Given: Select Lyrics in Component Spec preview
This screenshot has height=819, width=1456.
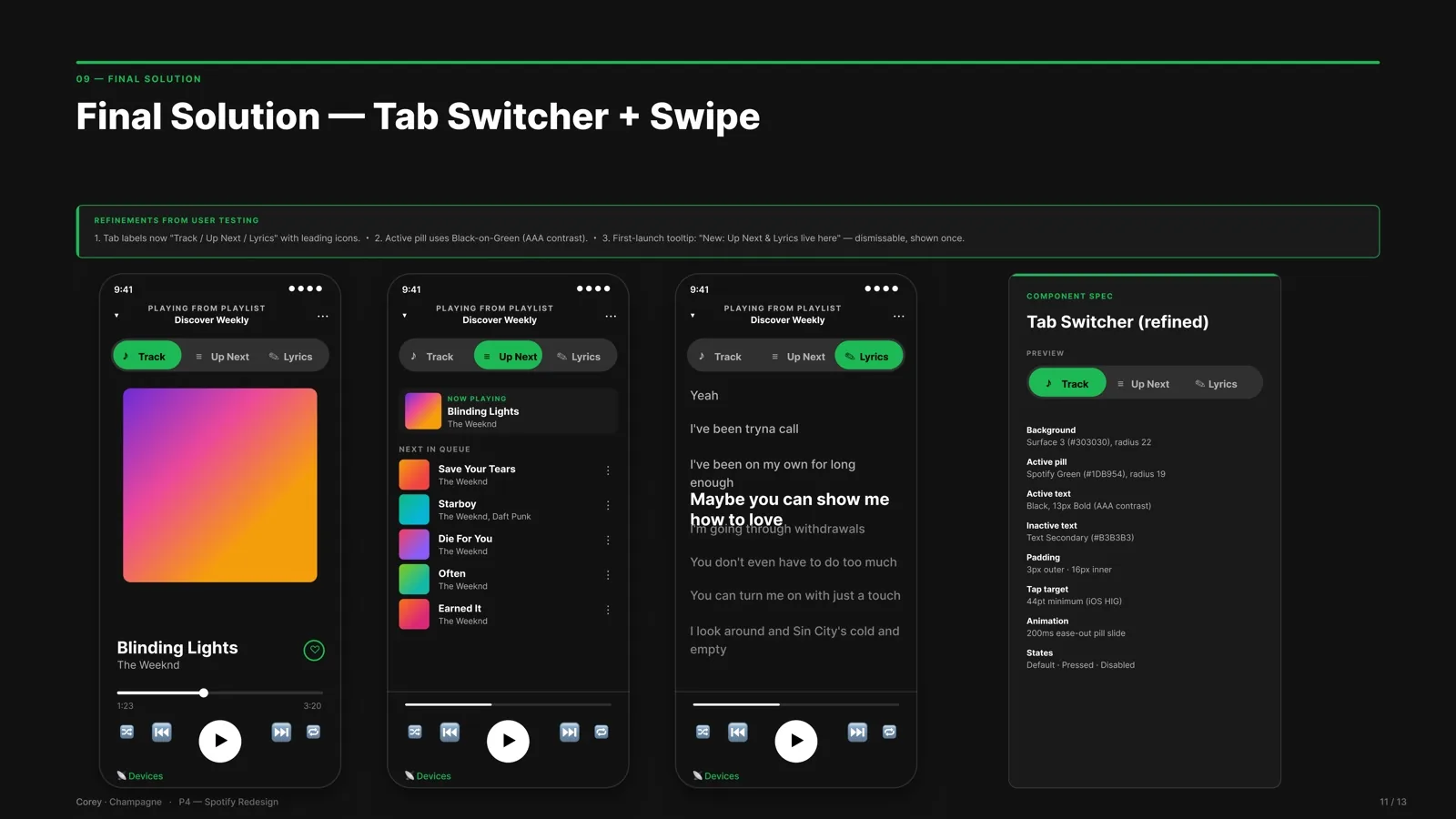Looking at the screenshot, I should pos(1217,384).
